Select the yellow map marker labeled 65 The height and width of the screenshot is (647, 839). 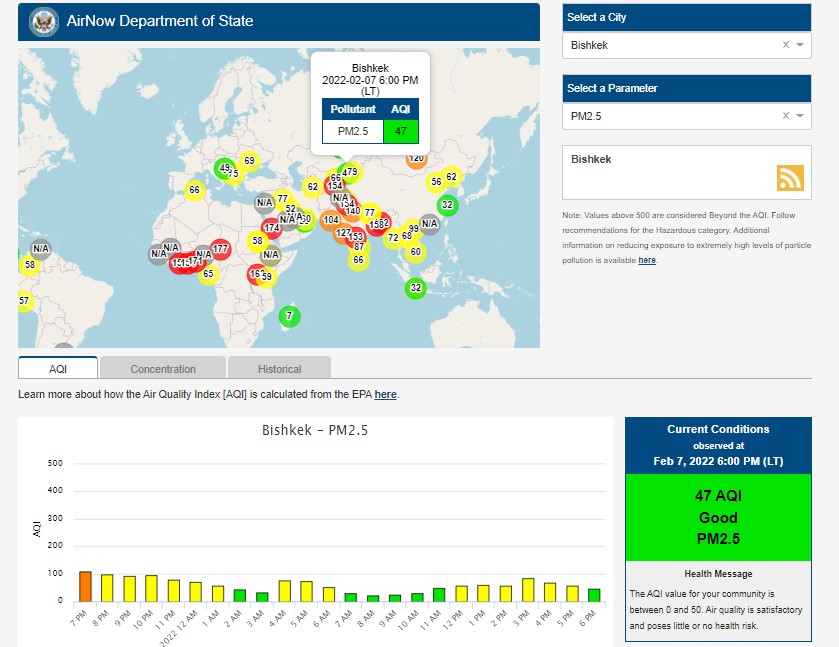(208, 273)
